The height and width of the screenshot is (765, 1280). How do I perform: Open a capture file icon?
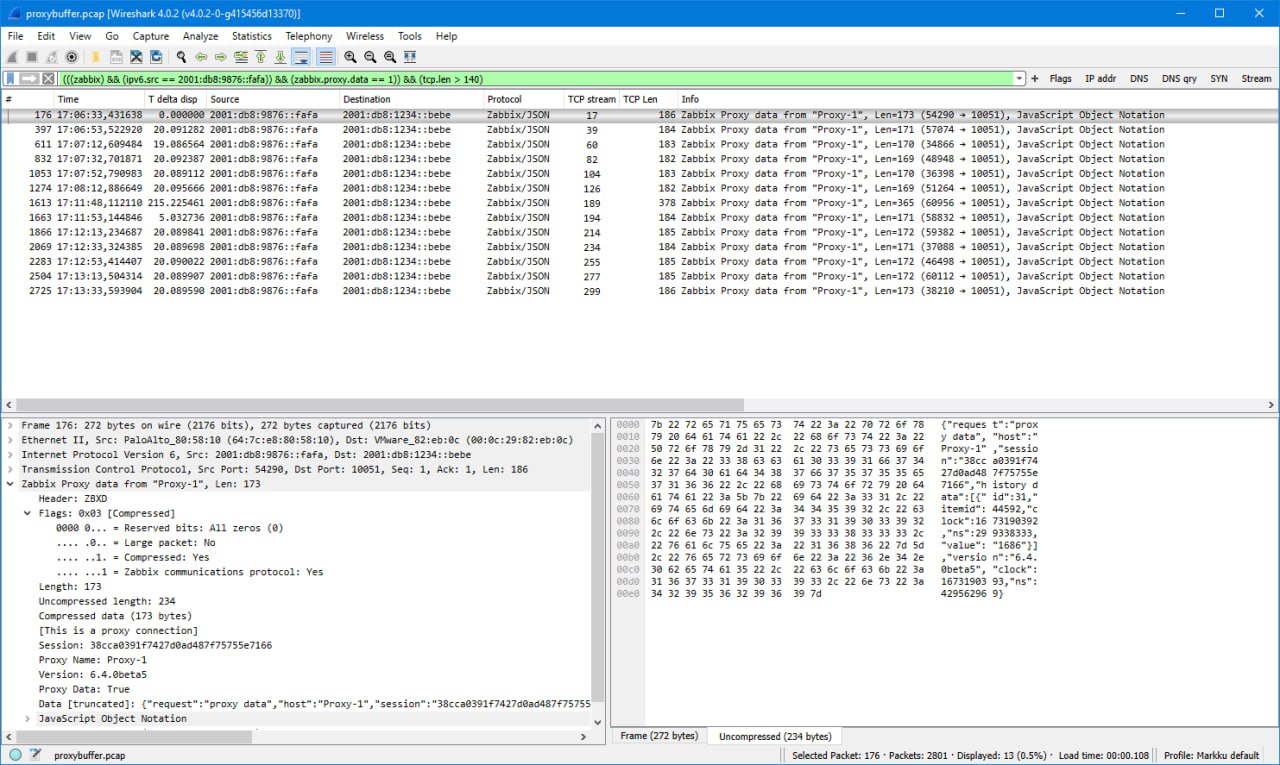pyautogui.click(x=96, y=57)
